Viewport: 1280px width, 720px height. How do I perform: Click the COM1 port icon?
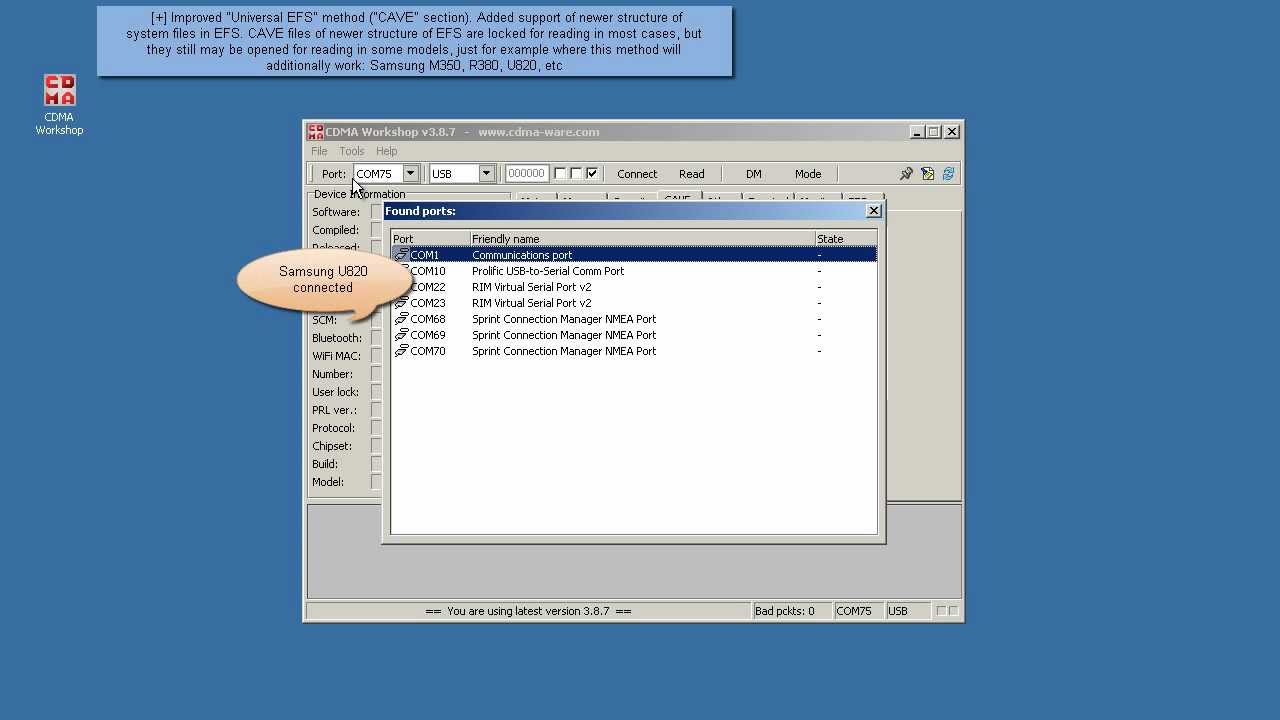401,255
